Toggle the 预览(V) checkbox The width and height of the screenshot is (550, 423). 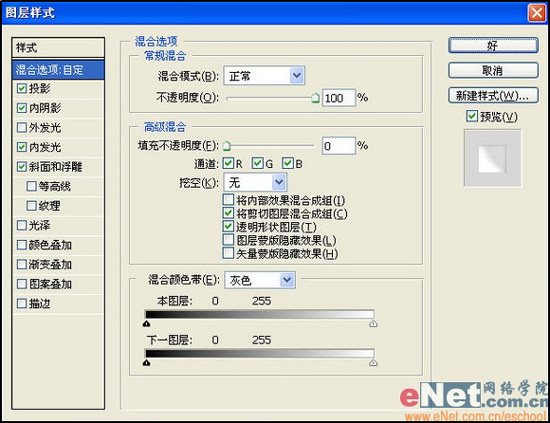472,116
